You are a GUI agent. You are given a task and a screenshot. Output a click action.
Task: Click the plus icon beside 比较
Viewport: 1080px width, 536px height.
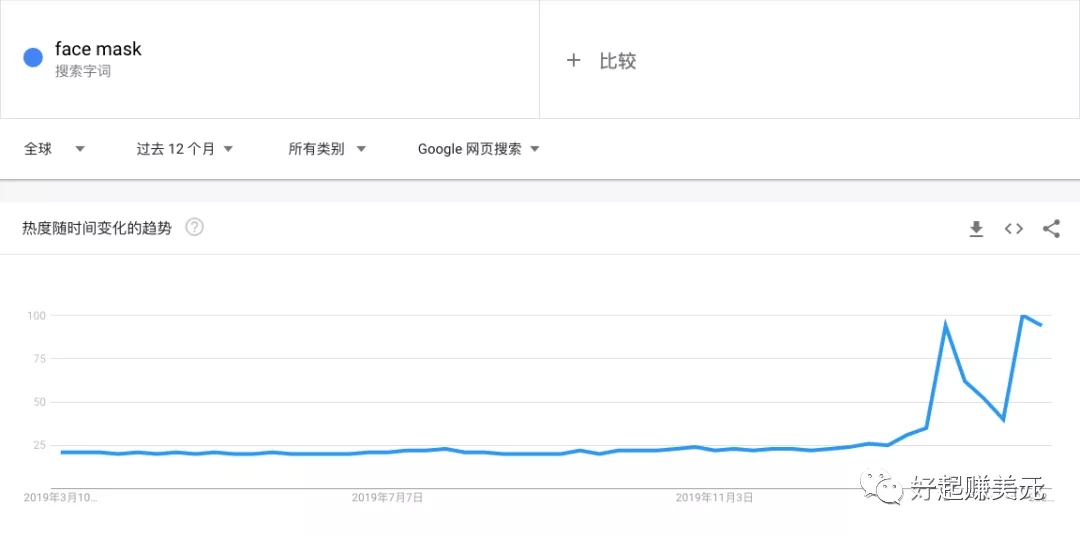573,61
